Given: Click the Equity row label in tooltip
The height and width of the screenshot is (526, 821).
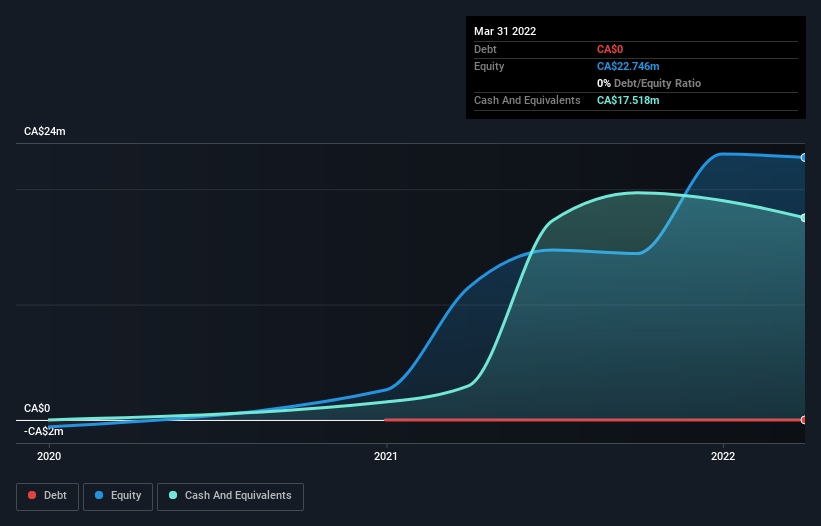Looking at the screenshot, I should coord(489,66).
